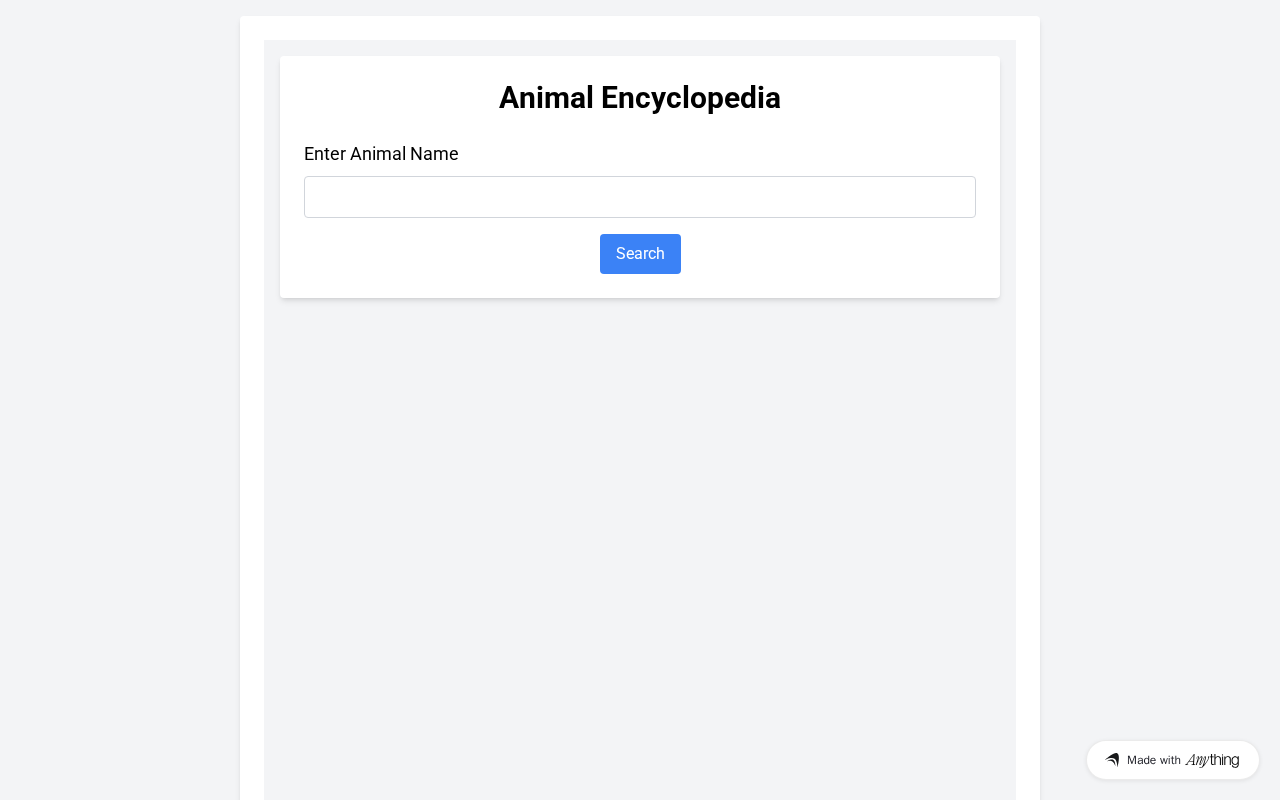Click the Anything logo icon in badge
The height and width of the screenshot is (800, 1280).
tap(1112, 760)
